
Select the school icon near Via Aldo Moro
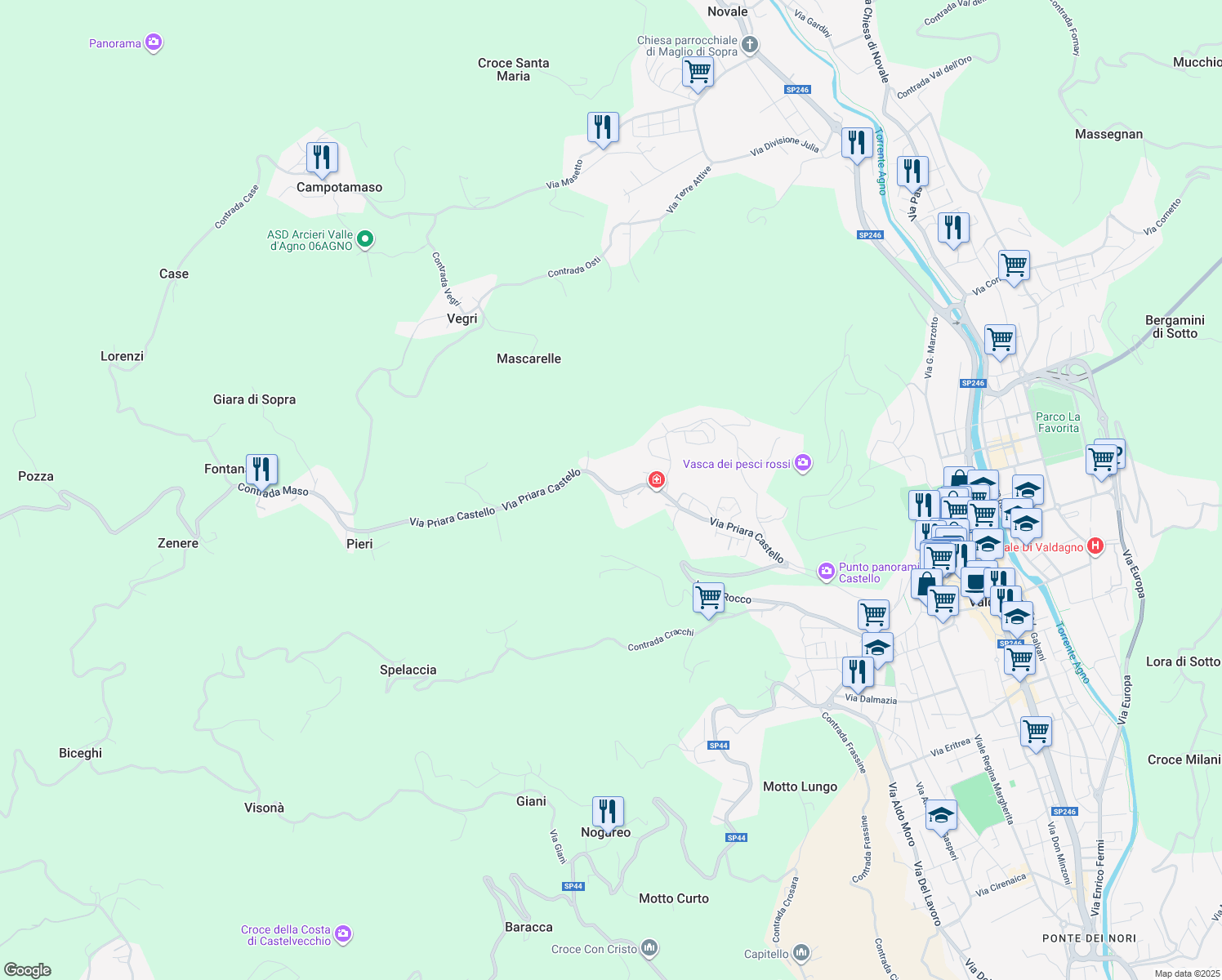click(941, 815)
